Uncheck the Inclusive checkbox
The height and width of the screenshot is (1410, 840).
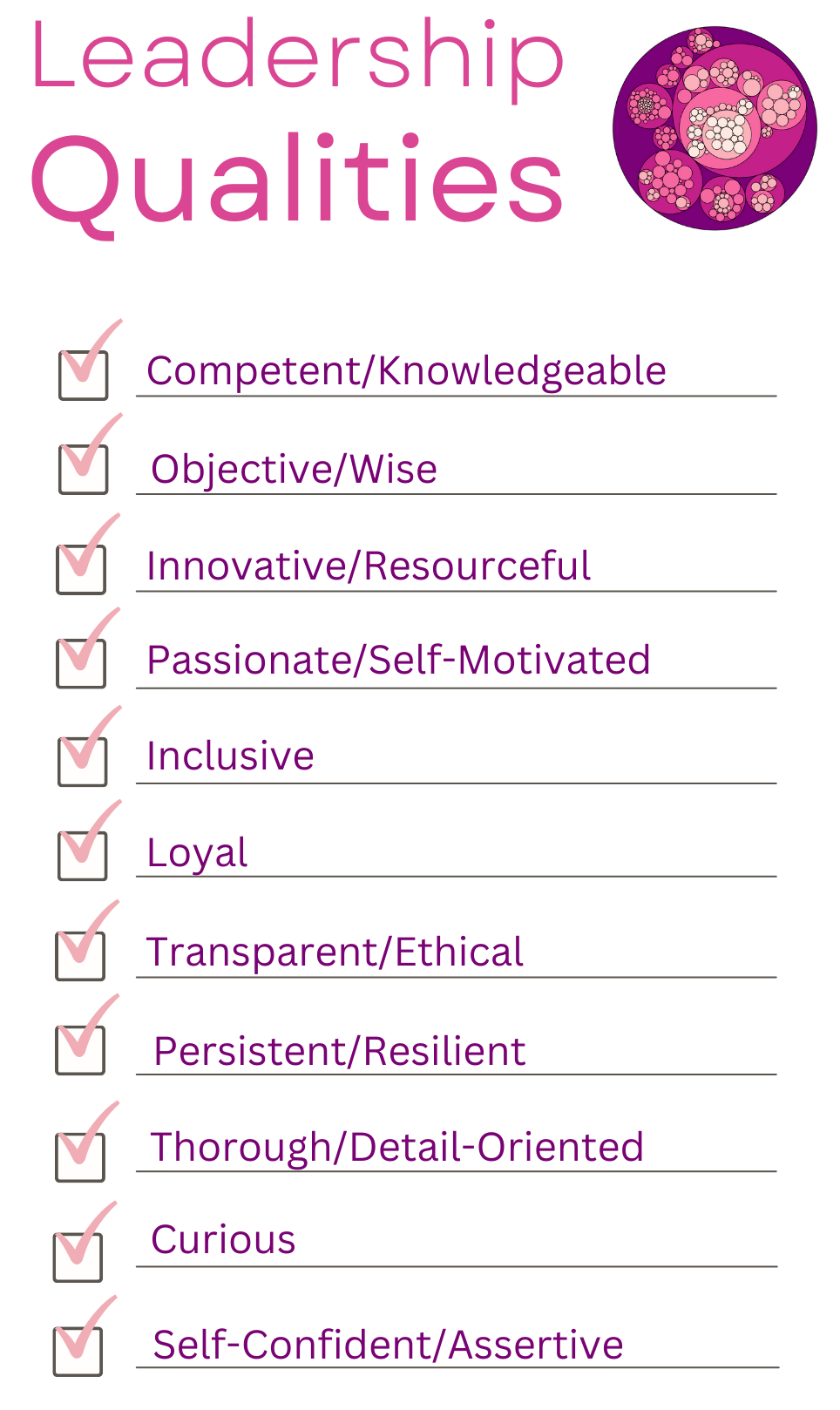[x=83, y=762]
